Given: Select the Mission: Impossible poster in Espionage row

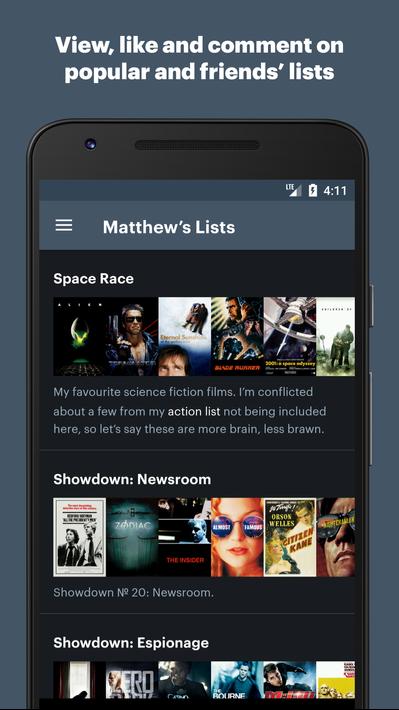Looking at the screenshot, I should (290, 681).
